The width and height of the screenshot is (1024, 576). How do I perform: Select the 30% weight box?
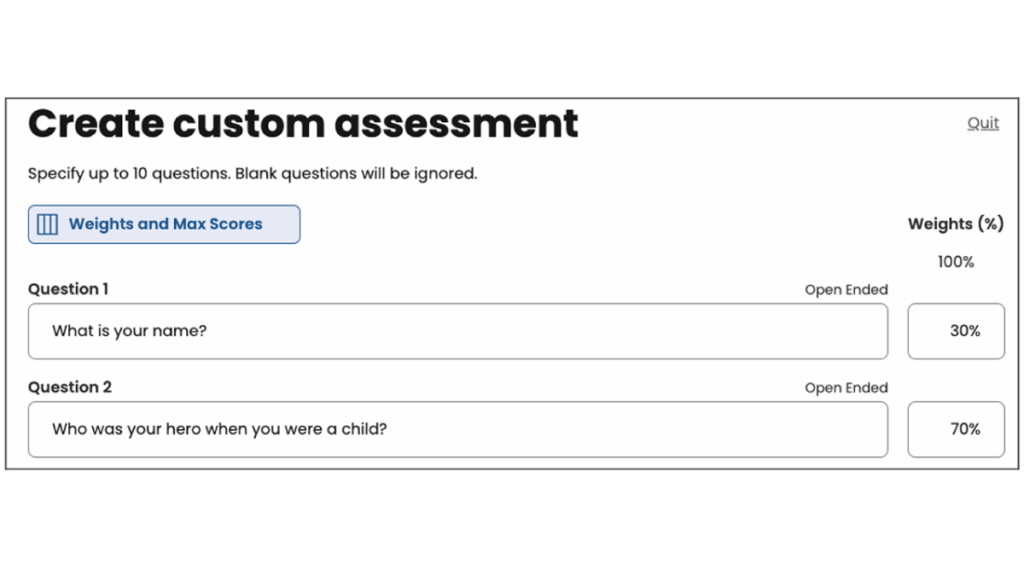click(x=956, y=331)
